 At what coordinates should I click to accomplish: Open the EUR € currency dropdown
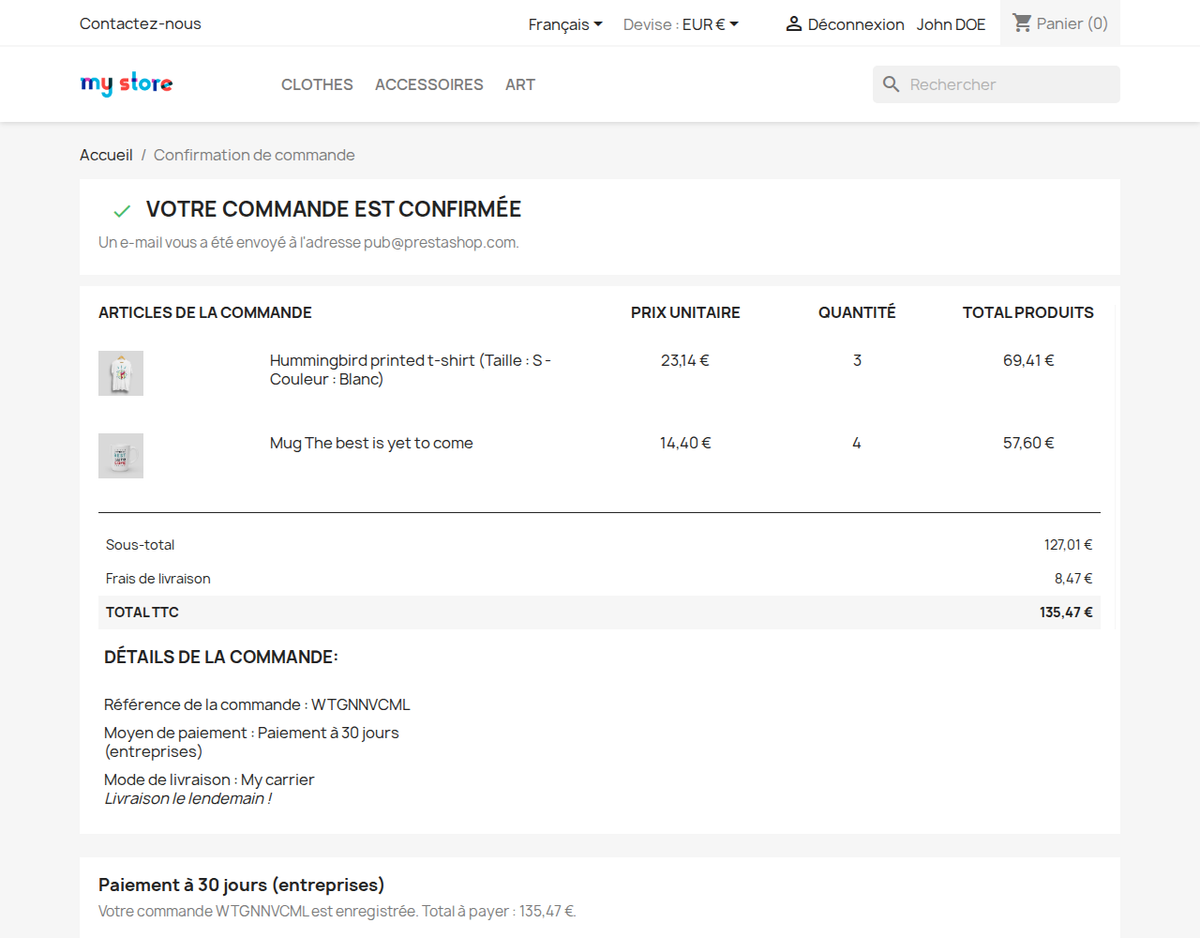pos(710,24)
